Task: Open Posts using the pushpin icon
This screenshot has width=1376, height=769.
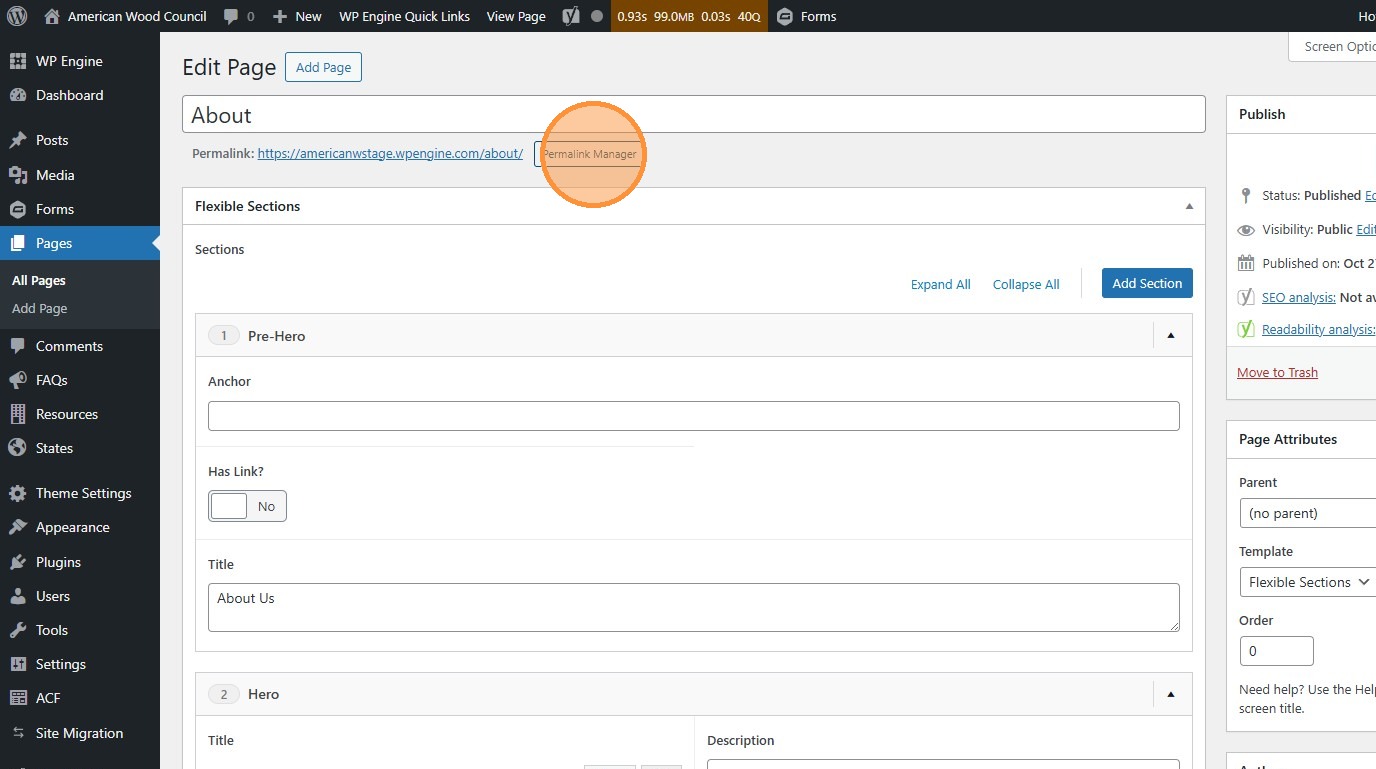Action: point(17,140)
